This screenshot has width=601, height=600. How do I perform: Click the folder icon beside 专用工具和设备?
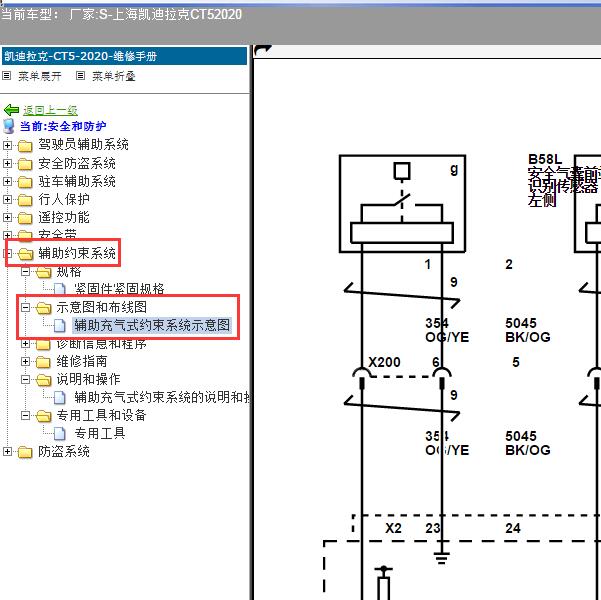click(x=44, y=416)
